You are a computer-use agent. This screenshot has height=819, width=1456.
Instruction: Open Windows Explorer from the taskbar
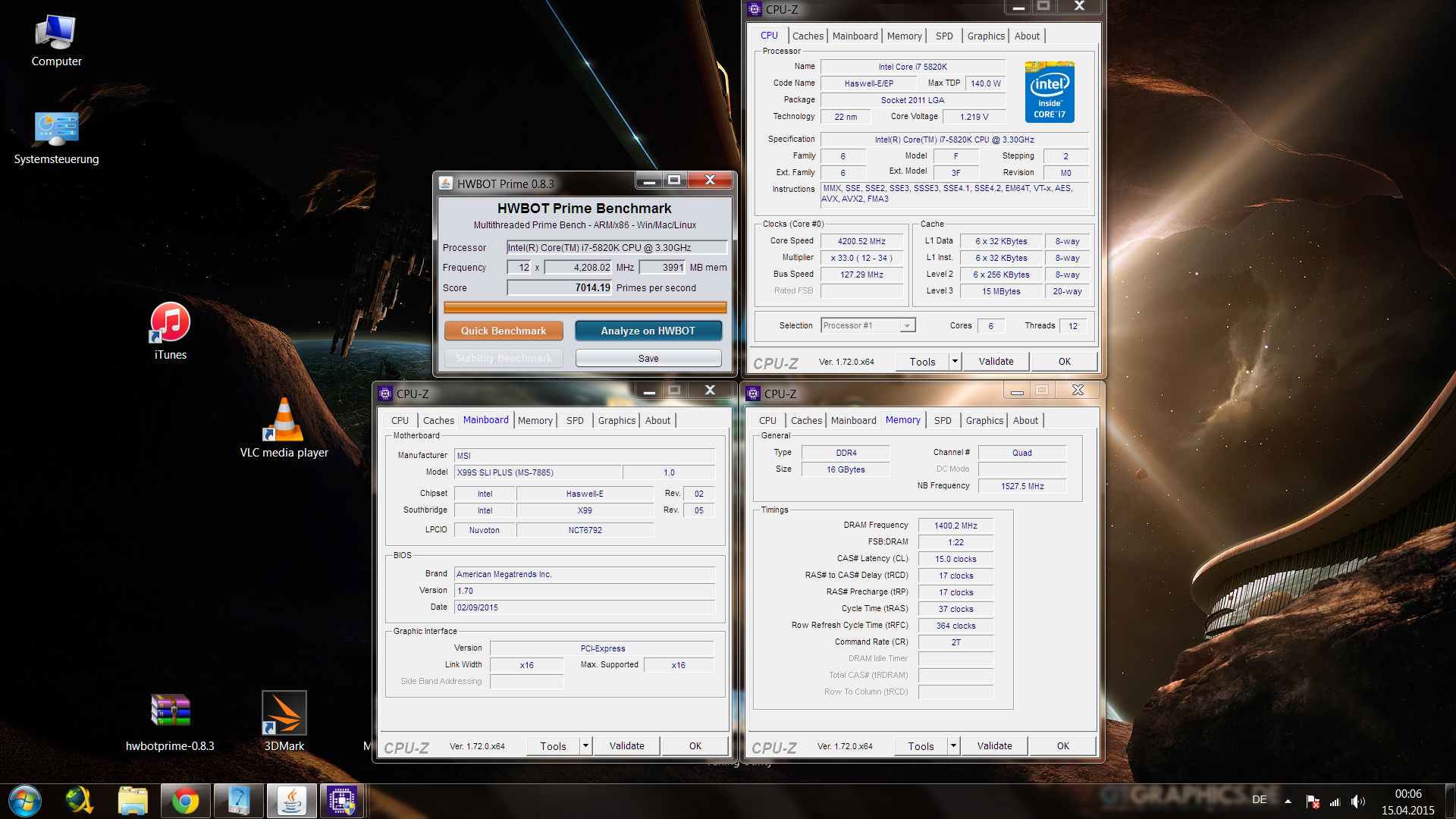pos(133,801)
